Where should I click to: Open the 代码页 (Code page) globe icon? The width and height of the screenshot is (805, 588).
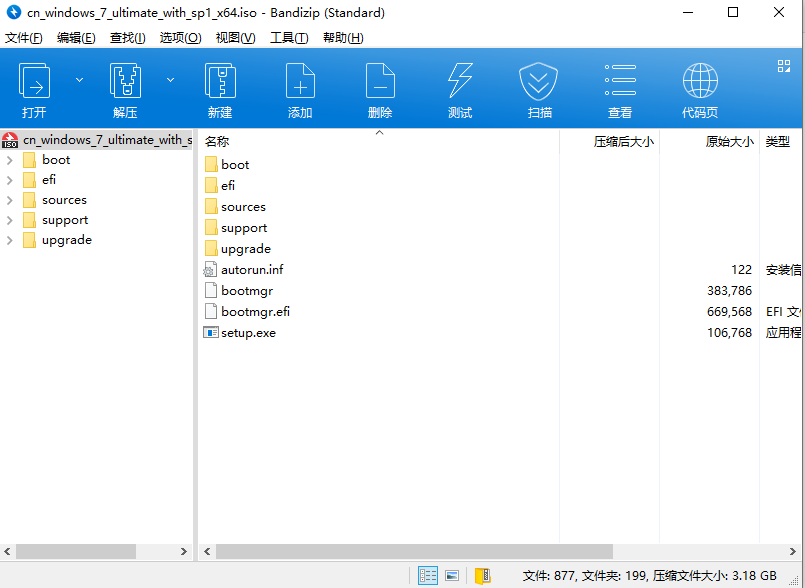click(700, 81)
